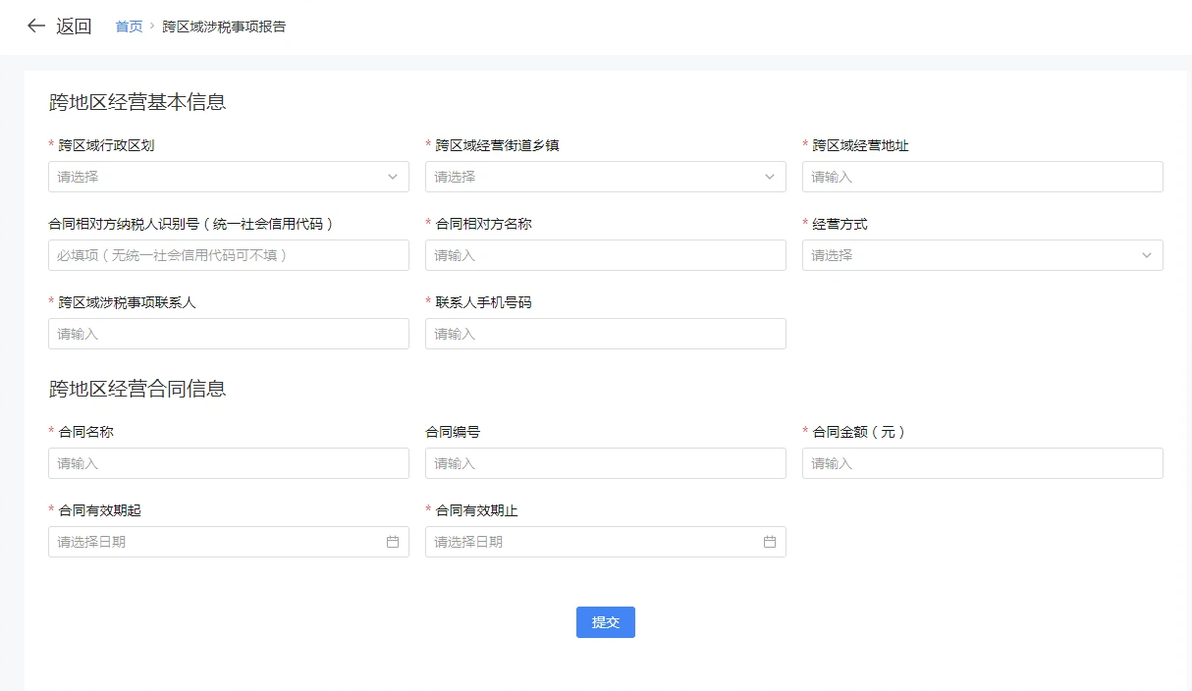Click the 跨区域涉税事项报告 breadcrumb text
The image size is (1192, 691).
coord(224,27)
